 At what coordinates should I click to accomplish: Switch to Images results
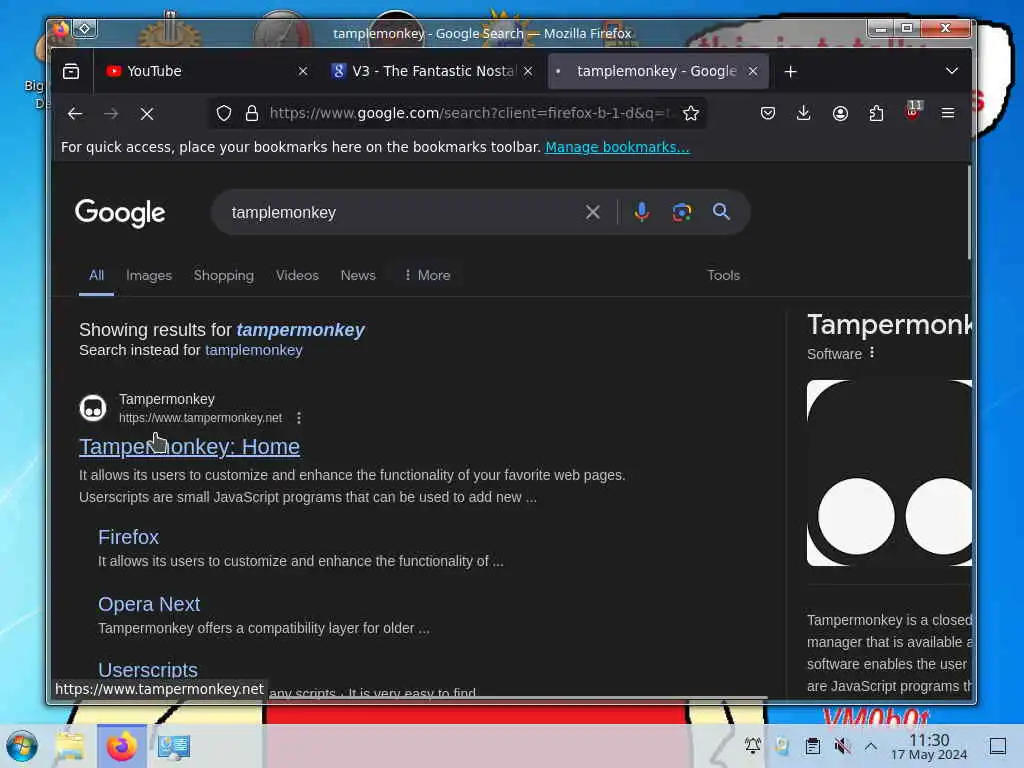149,276
